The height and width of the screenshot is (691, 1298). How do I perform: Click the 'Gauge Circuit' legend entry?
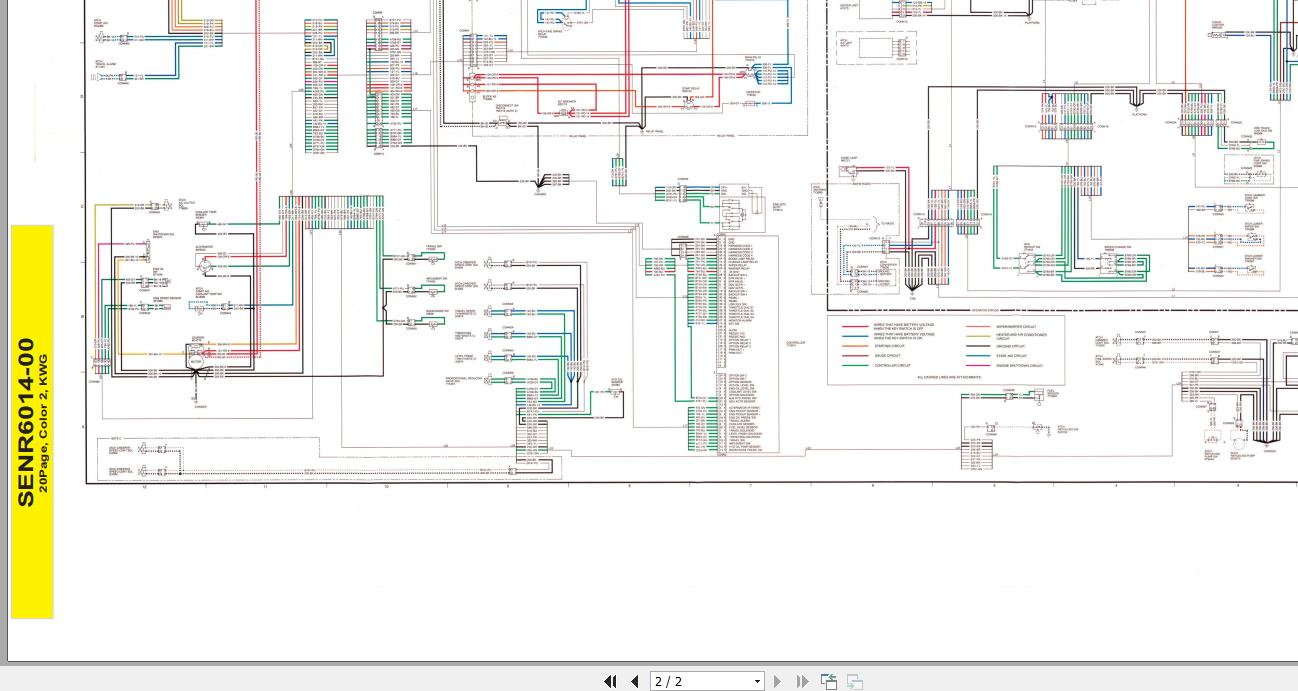pos(887,355)
